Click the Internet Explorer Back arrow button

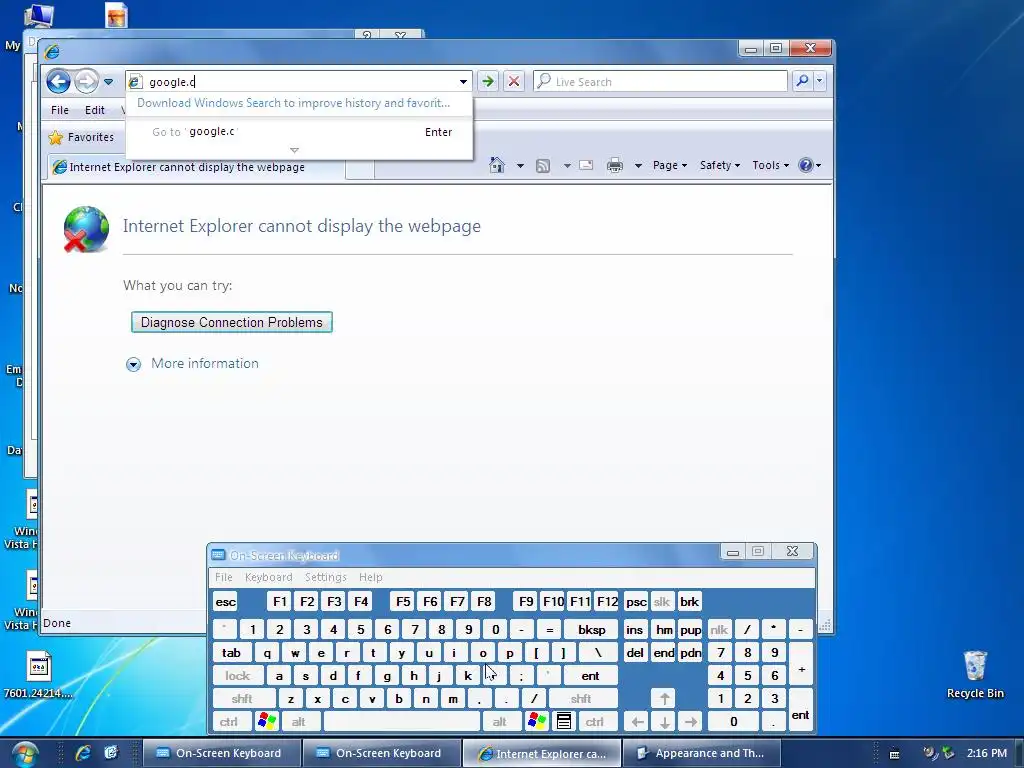click(x=59, y=82)
